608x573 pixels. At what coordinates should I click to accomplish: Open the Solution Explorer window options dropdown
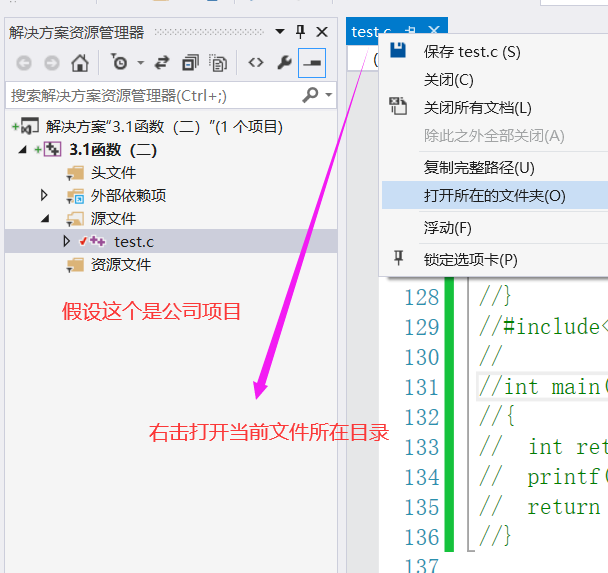coord(280,31)
